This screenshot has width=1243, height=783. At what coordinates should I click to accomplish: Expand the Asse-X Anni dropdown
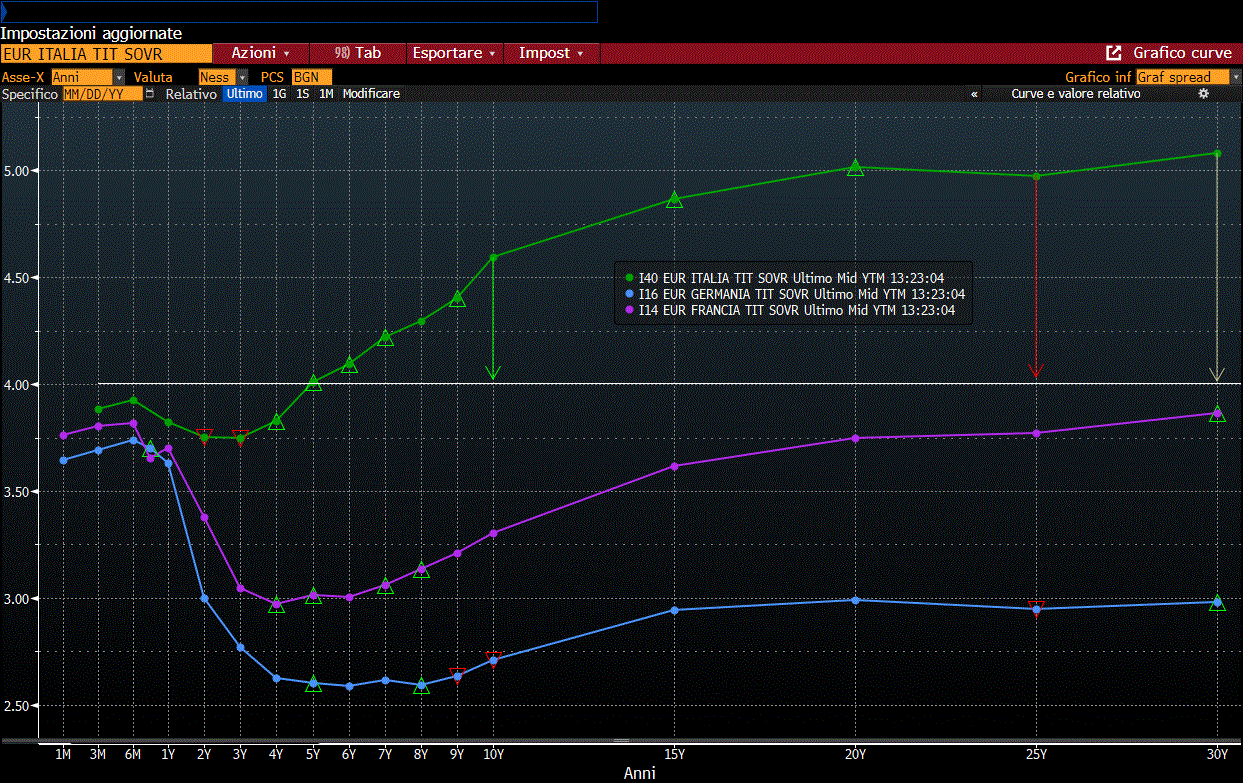coord(119,77)
